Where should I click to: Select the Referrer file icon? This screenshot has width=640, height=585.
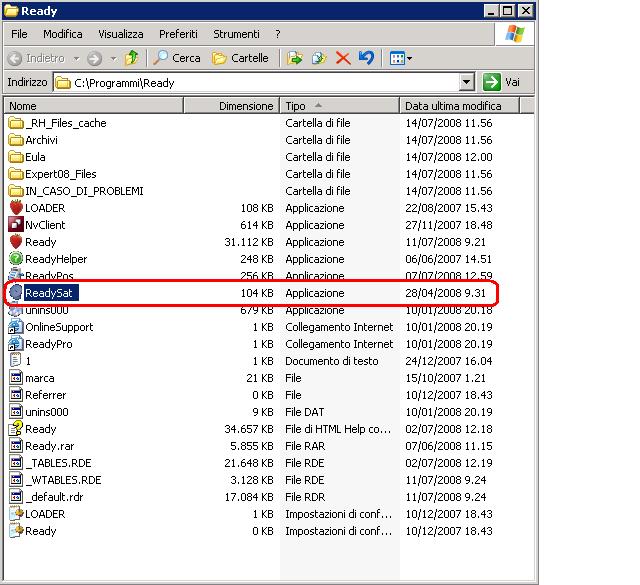click(x=16, y=395)
